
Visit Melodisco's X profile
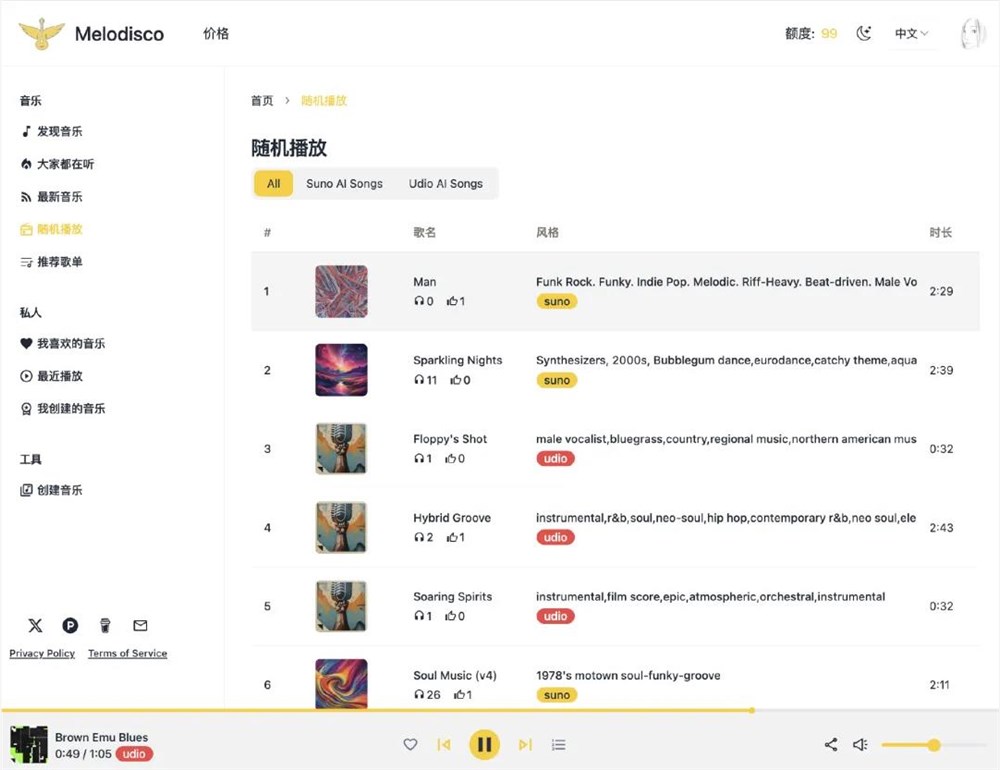coord(35,625)
